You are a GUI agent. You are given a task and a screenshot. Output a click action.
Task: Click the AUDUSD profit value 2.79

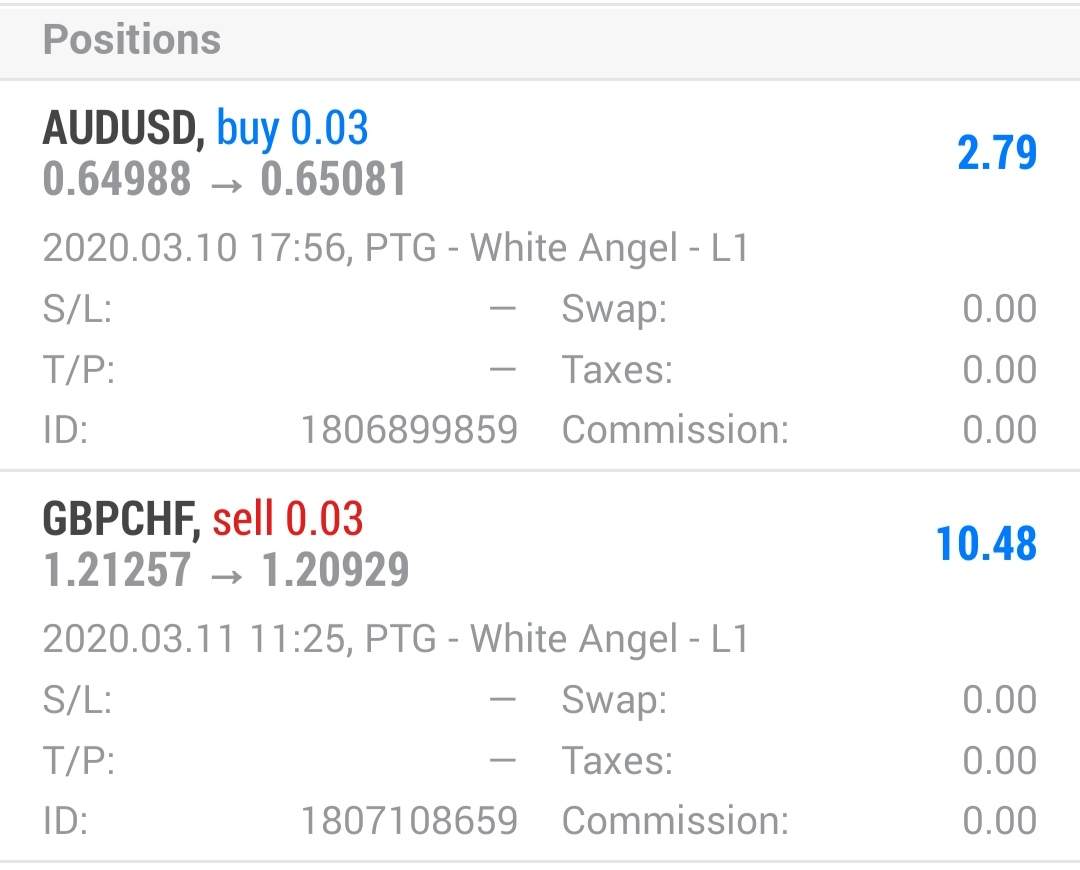tap(997, 154)
